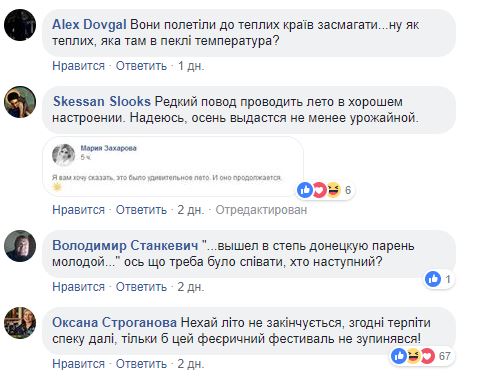The image size is (492, 377).
Task: Click 2 дн. timestamp on Строганова comment
Action: [190, 364]
